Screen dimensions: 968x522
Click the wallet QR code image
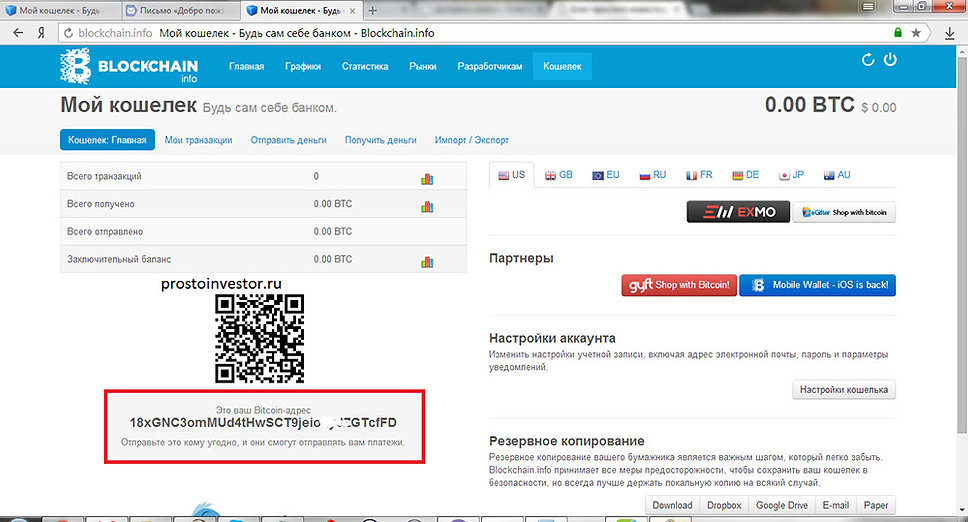point(259,338)
